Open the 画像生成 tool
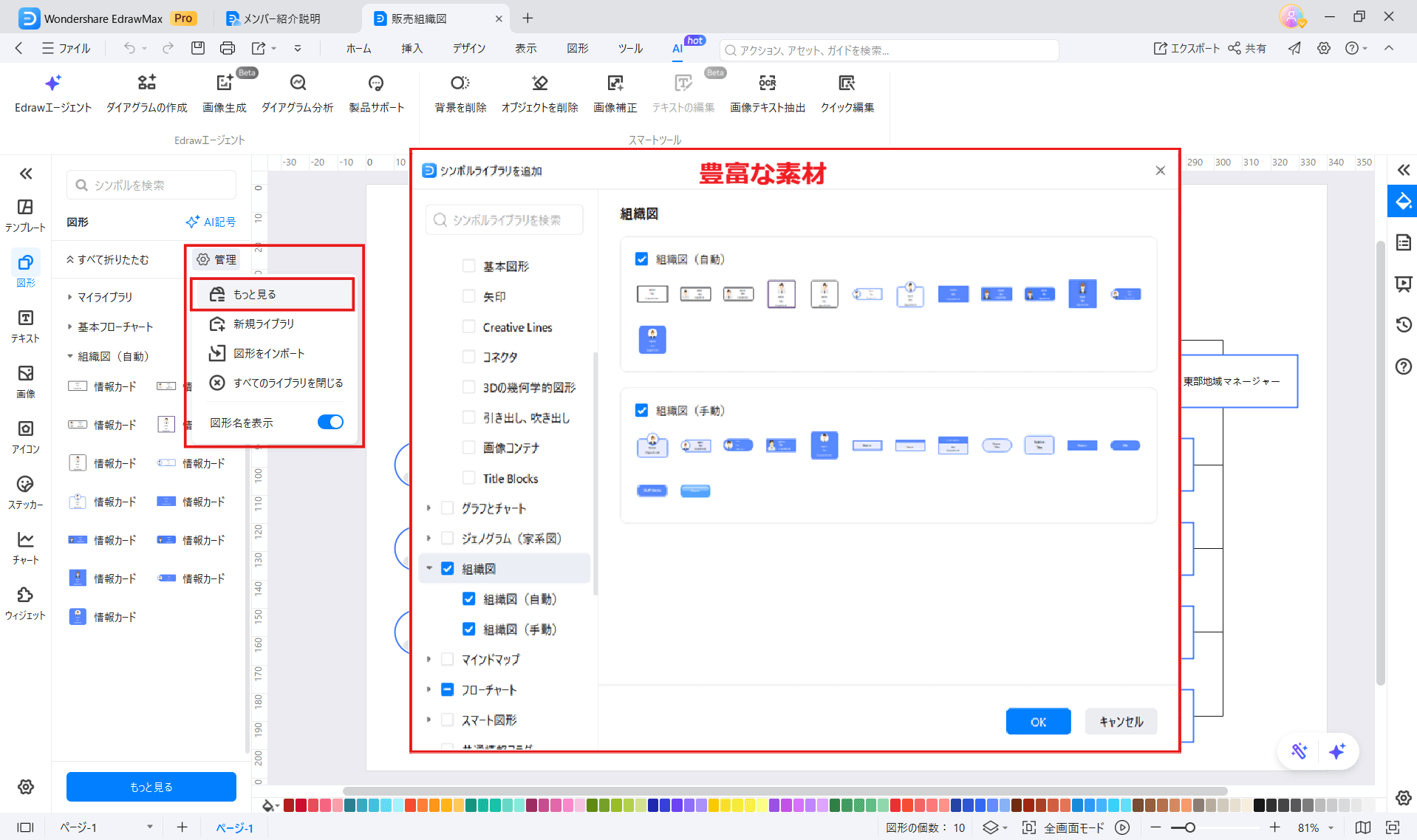Viewport: 1417px width, 840px height. (224, 92)
